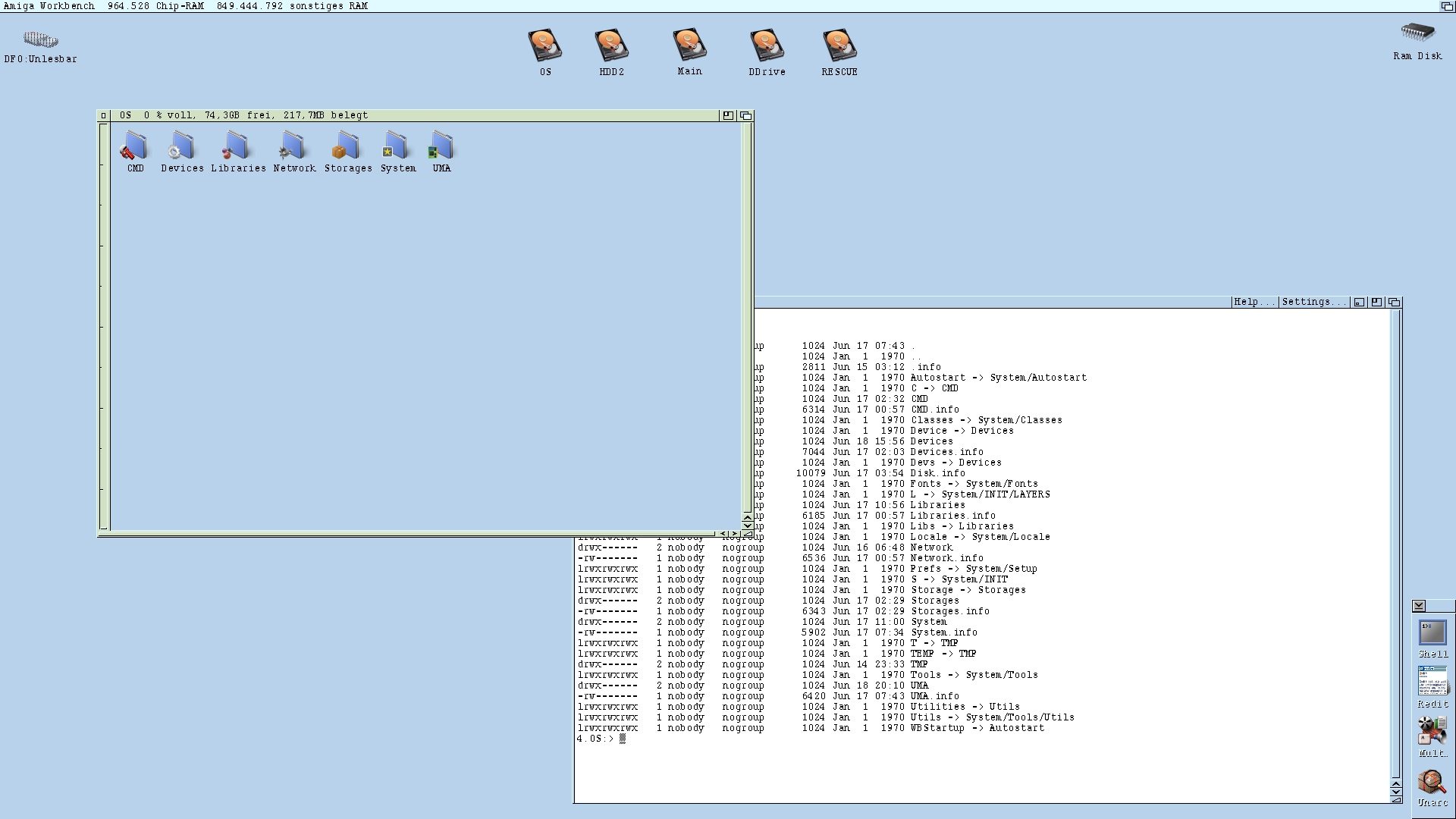1456x819 pixels.
Task: Click 'Tools -> System/Tools' line
Action: 974,675
